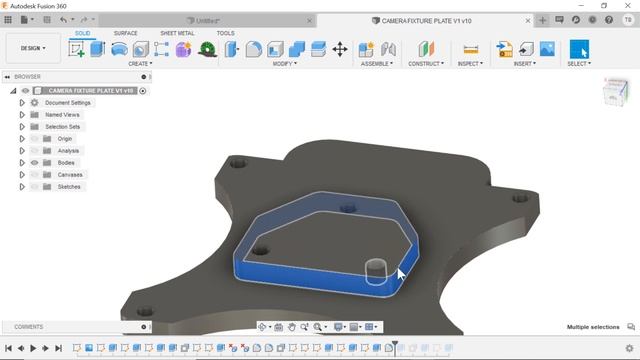640x360 pixels.
Task: Jump to timeline beginning
Action: click(8, 348)
